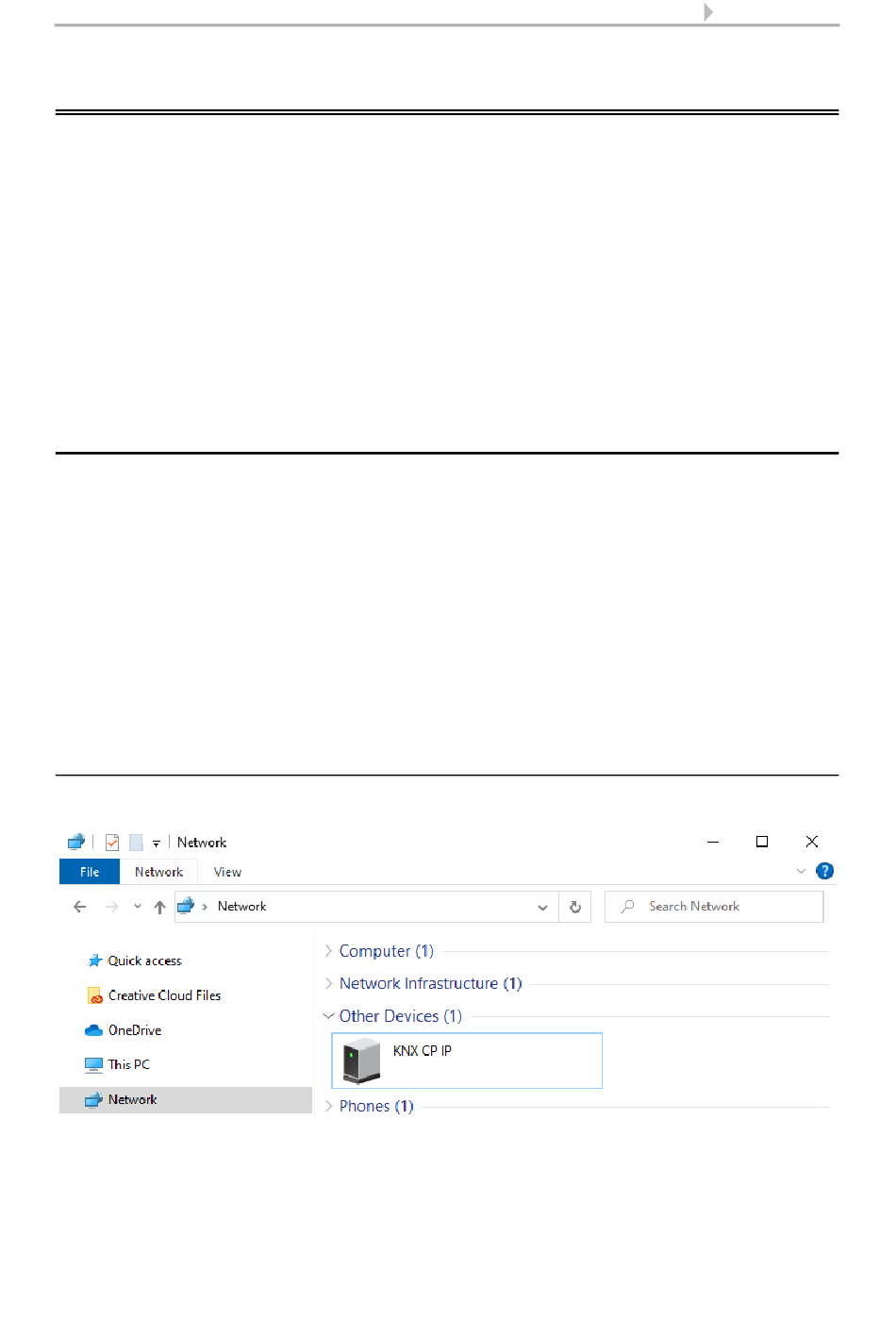The height and width of the screenshot is (1320, 896).
Task: Select Network in navigation pane
Action: [186, 1099]
